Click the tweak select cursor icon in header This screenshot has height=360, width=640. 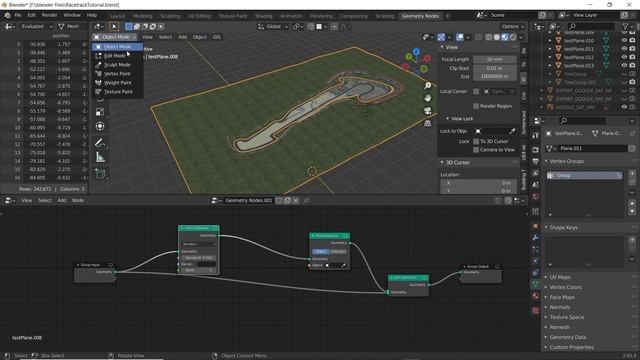coord(114,27)
